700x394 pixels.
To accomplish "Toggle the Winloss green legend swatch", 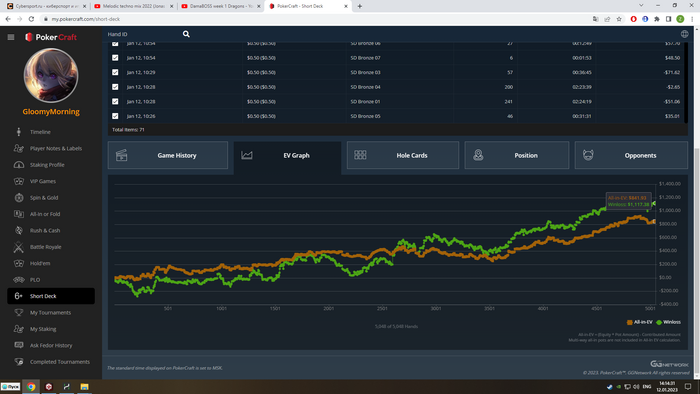I will click(x=659, y=322).
